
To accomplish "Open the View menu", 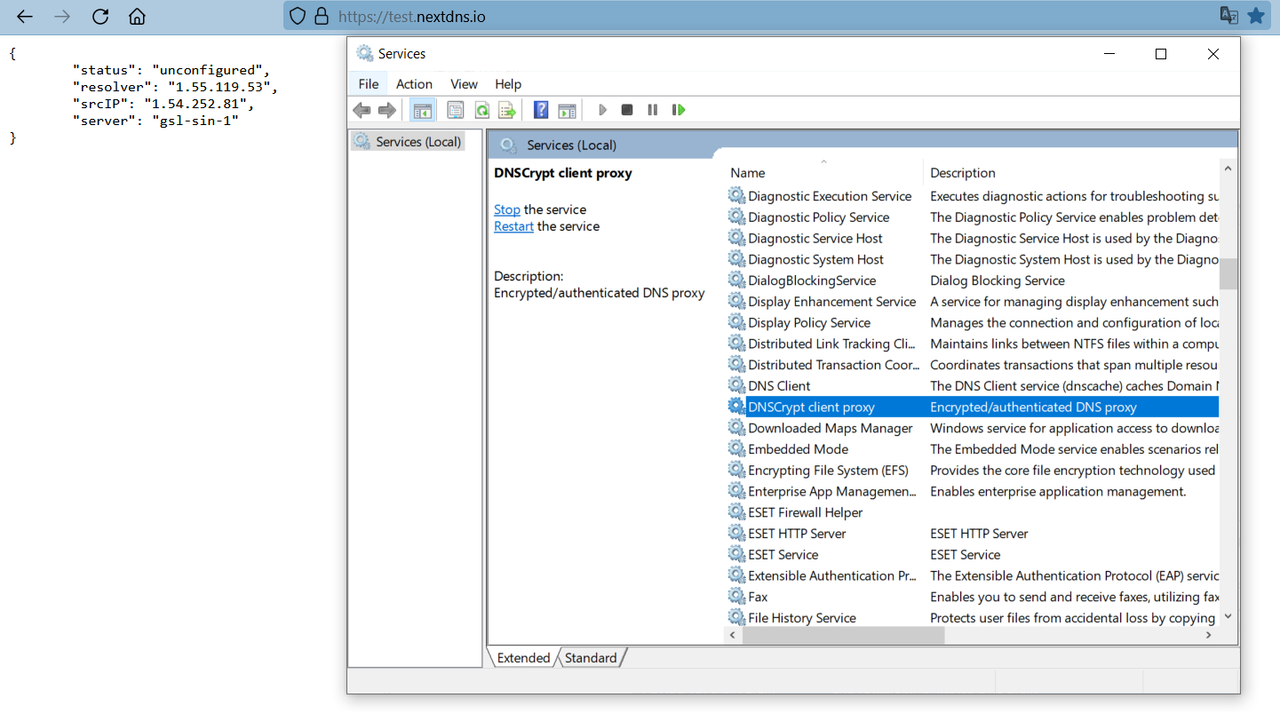I will pos(464,84).
